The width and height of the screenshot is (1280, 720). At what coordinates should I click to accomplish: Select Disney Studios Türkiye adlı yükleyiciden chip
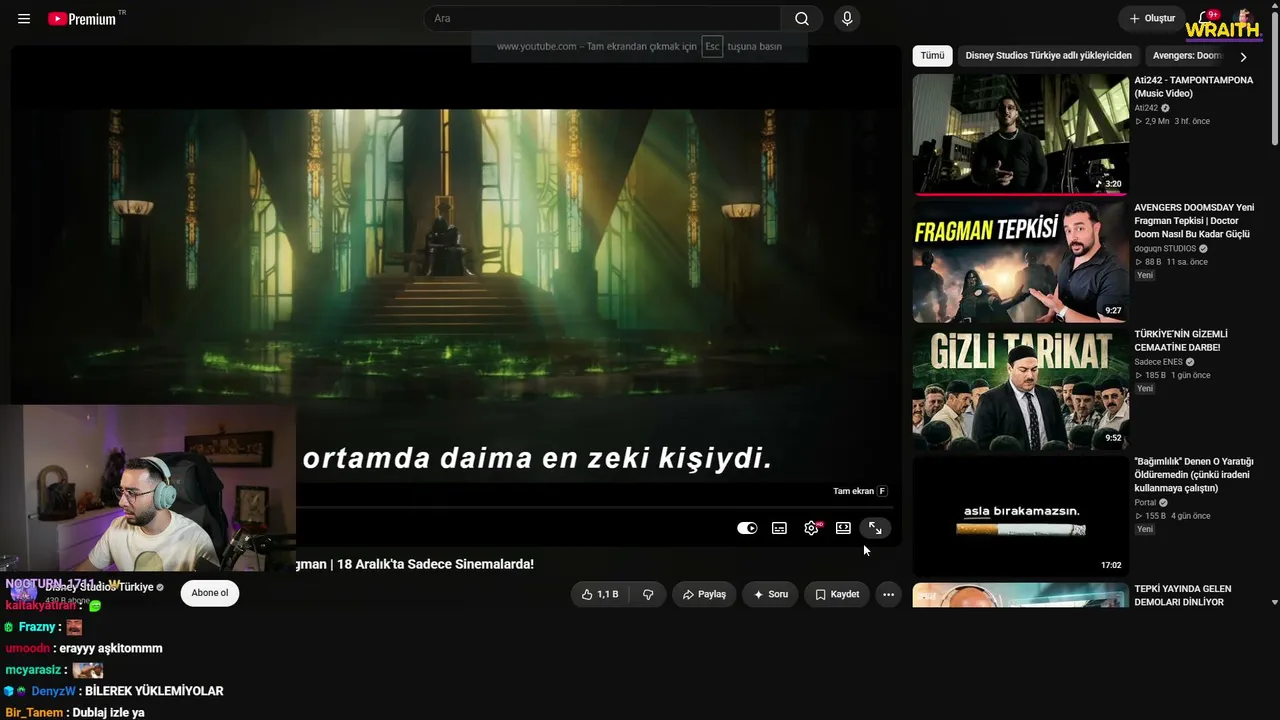coord(1049,56)
